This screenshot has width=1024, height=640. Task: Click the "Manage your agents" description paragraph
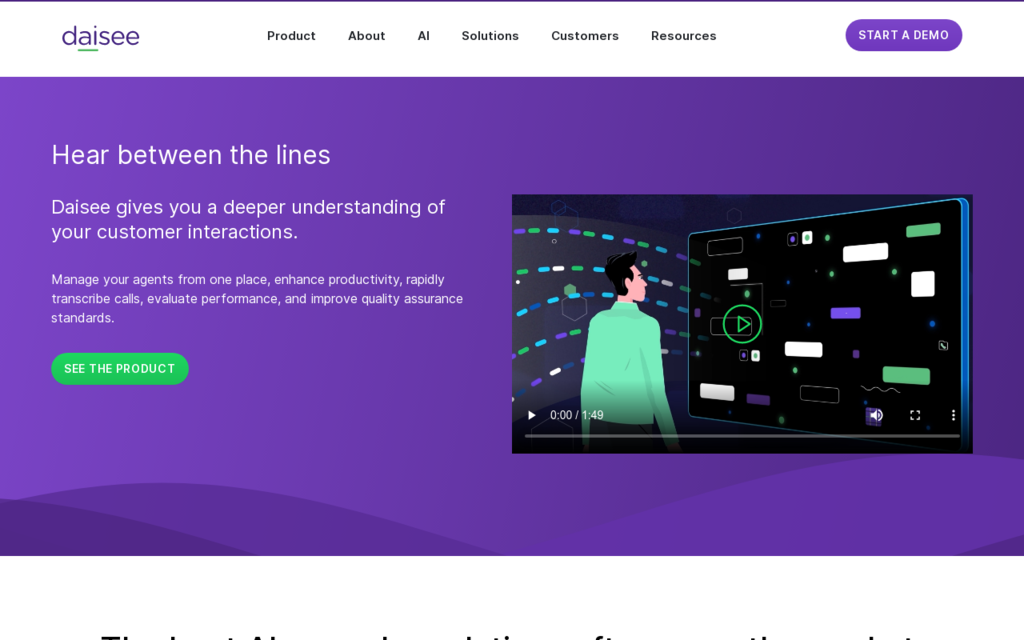coord(257,298)
